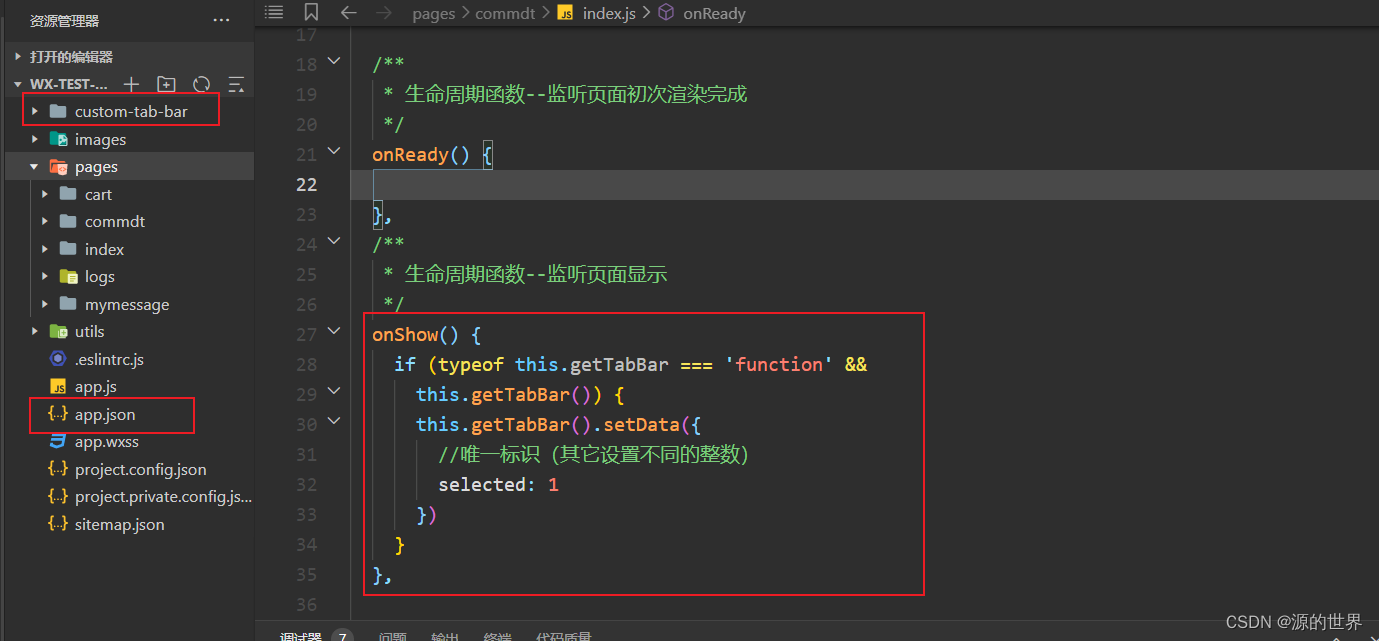Navigate back with the left arrow
This screenshot has height=641, width=1379.
pyautogui.click(x=348, y=13)
